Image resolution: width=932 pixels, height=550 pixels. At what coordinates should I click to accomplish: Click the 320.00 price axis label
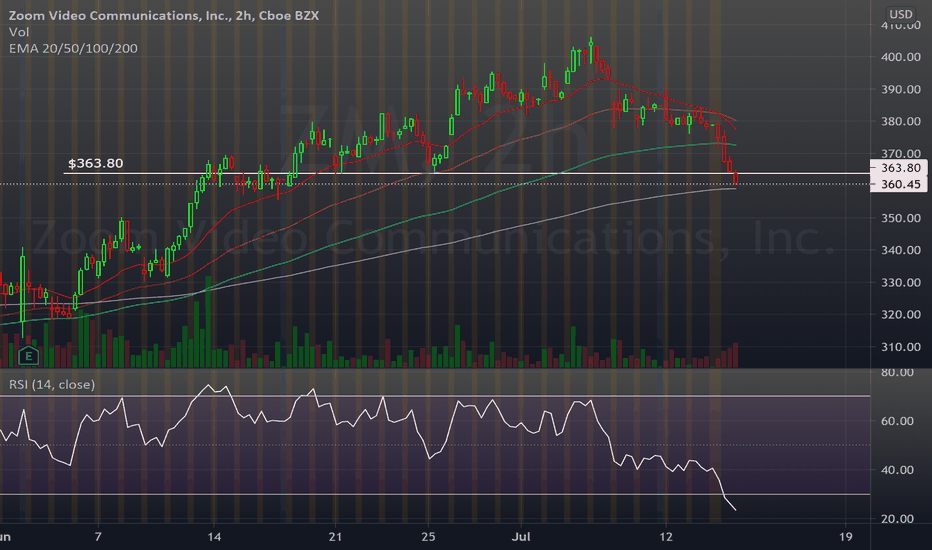point(900,315)
